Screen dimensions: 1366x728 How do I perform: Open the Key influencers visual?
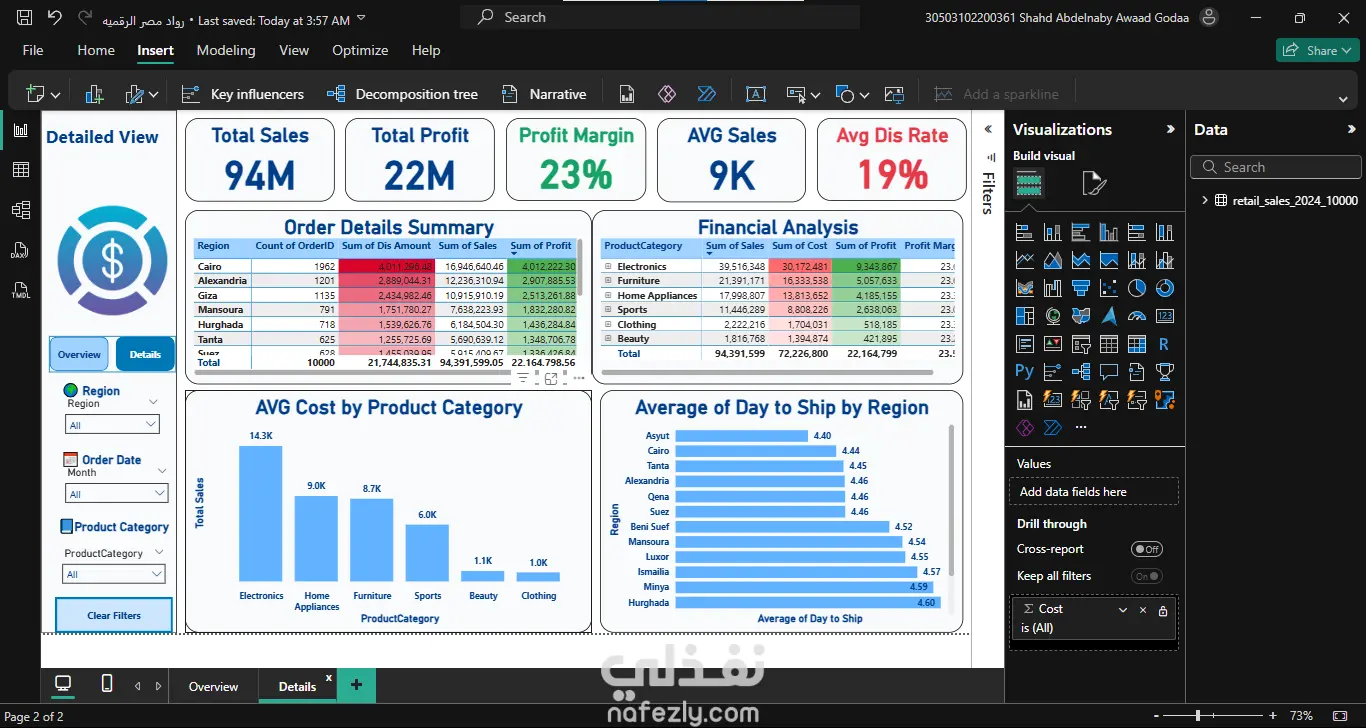point(243,94)
